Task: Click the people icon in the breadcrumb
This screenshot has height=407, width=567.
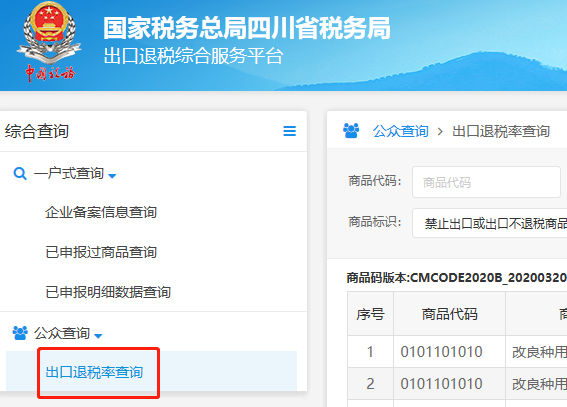Action: tap(351, 131)
